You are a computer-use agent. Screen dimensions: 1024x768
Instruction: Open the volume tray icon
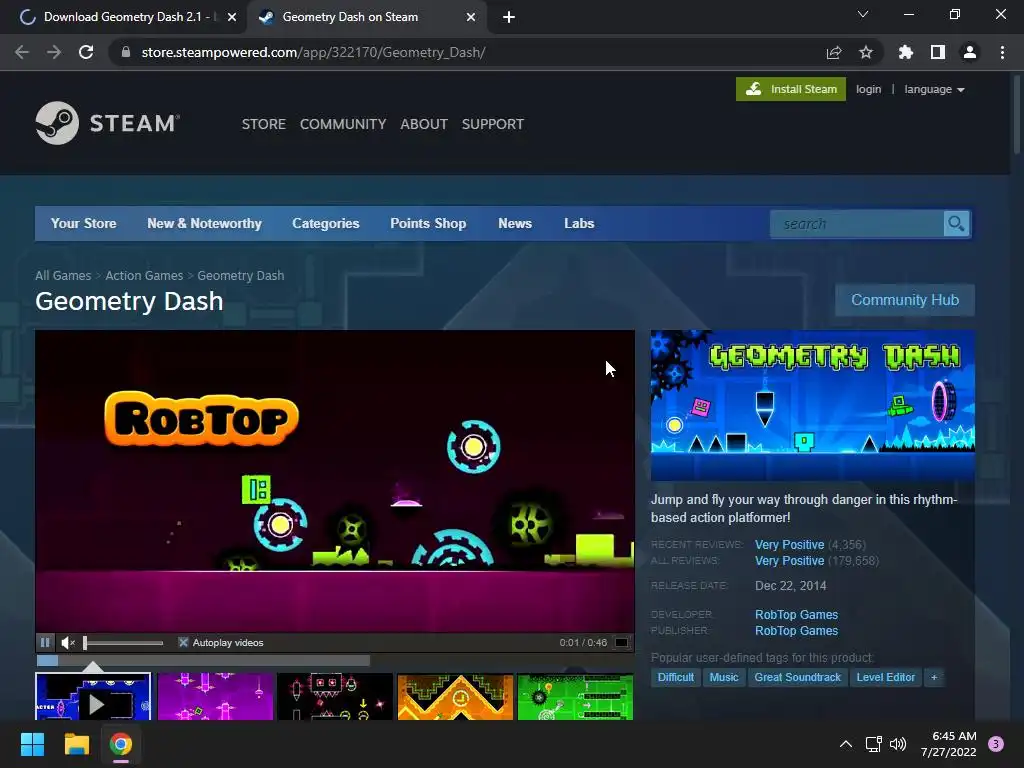pyautogui.click(x=898, y=744)
